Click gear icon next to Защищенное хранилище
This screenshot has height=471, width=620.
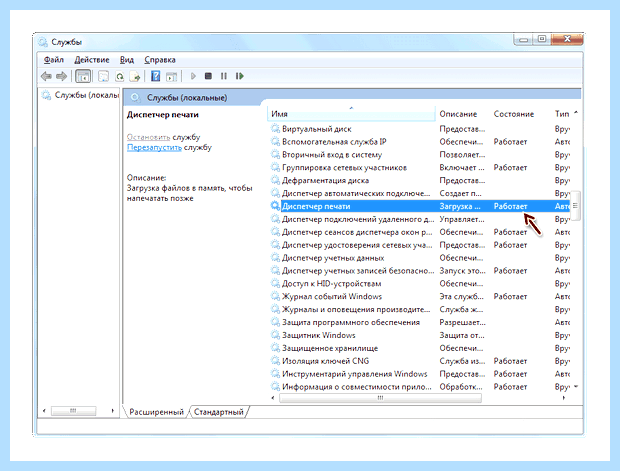click(x=275, y=348)
